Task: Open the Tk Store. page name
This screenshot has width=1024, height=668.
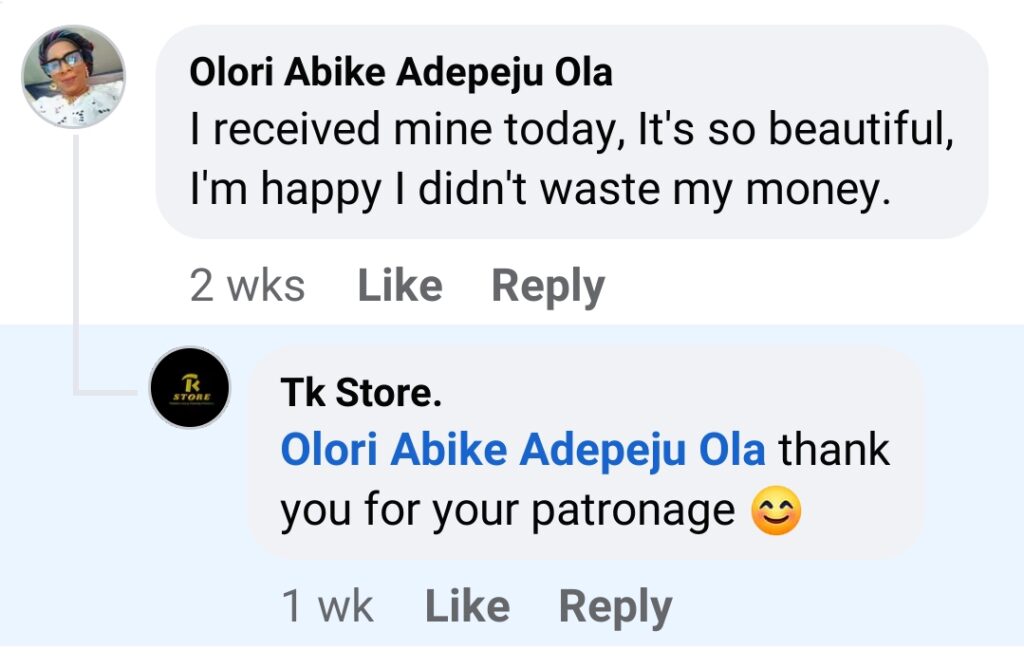Action: [361, 394]
